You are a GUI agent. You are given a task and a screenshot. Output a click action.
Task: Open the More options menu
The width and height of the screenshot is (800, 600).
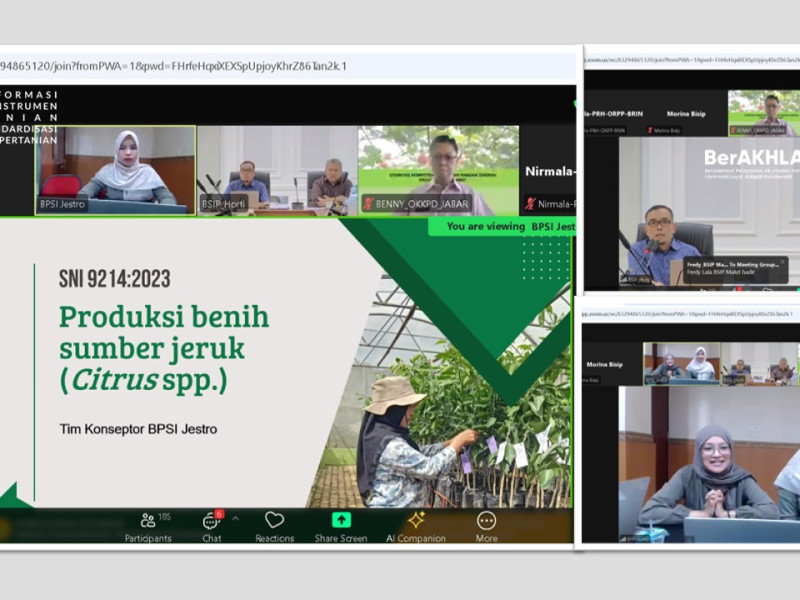(x=486, y=526)
